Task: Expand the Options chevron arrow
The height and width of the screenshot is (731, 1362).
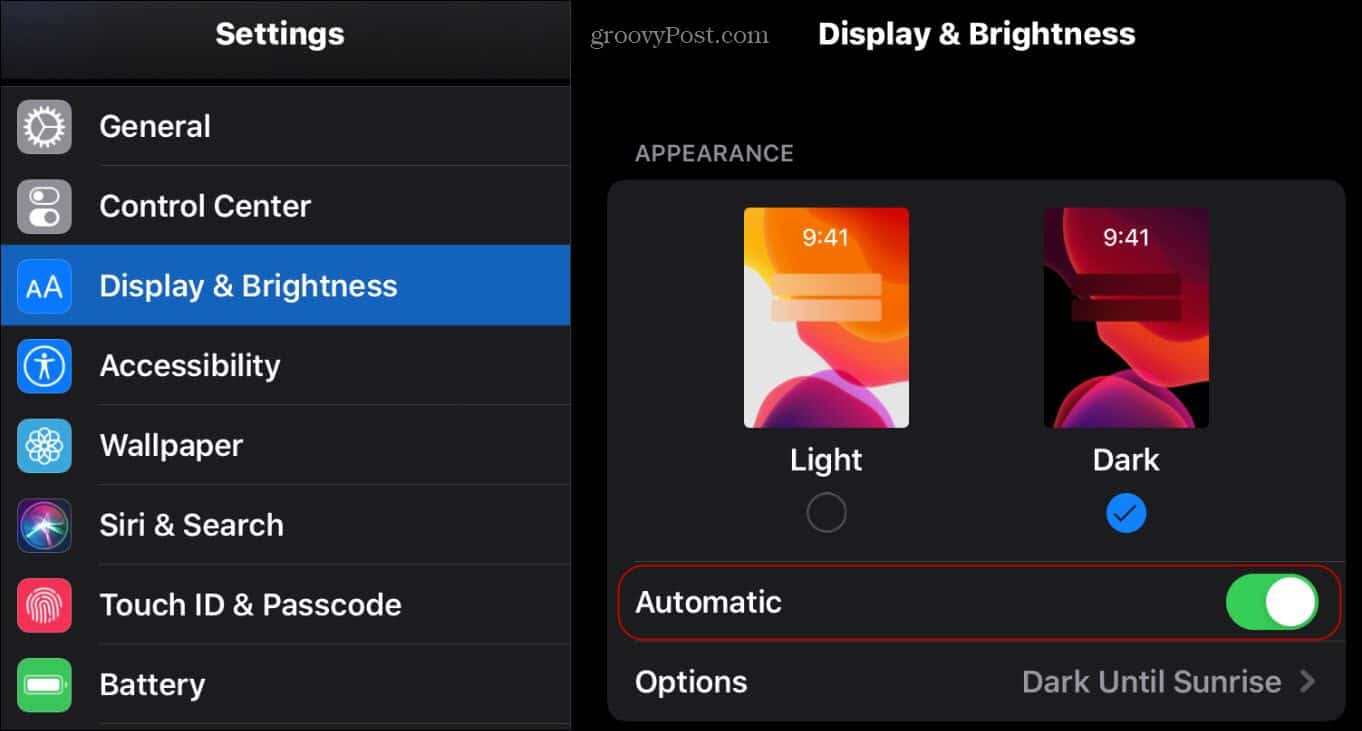Action: 1307,682
